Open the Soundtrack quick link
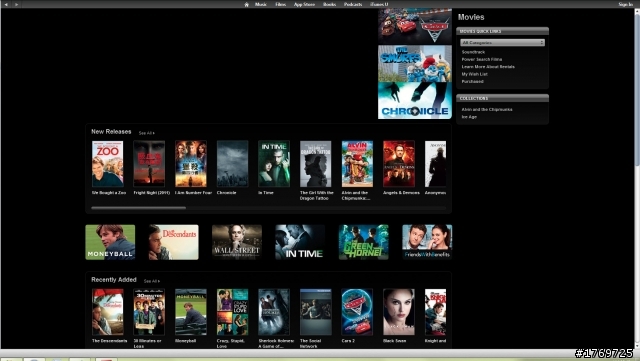The width and height of the screenshot is (640, 361). 473,52
